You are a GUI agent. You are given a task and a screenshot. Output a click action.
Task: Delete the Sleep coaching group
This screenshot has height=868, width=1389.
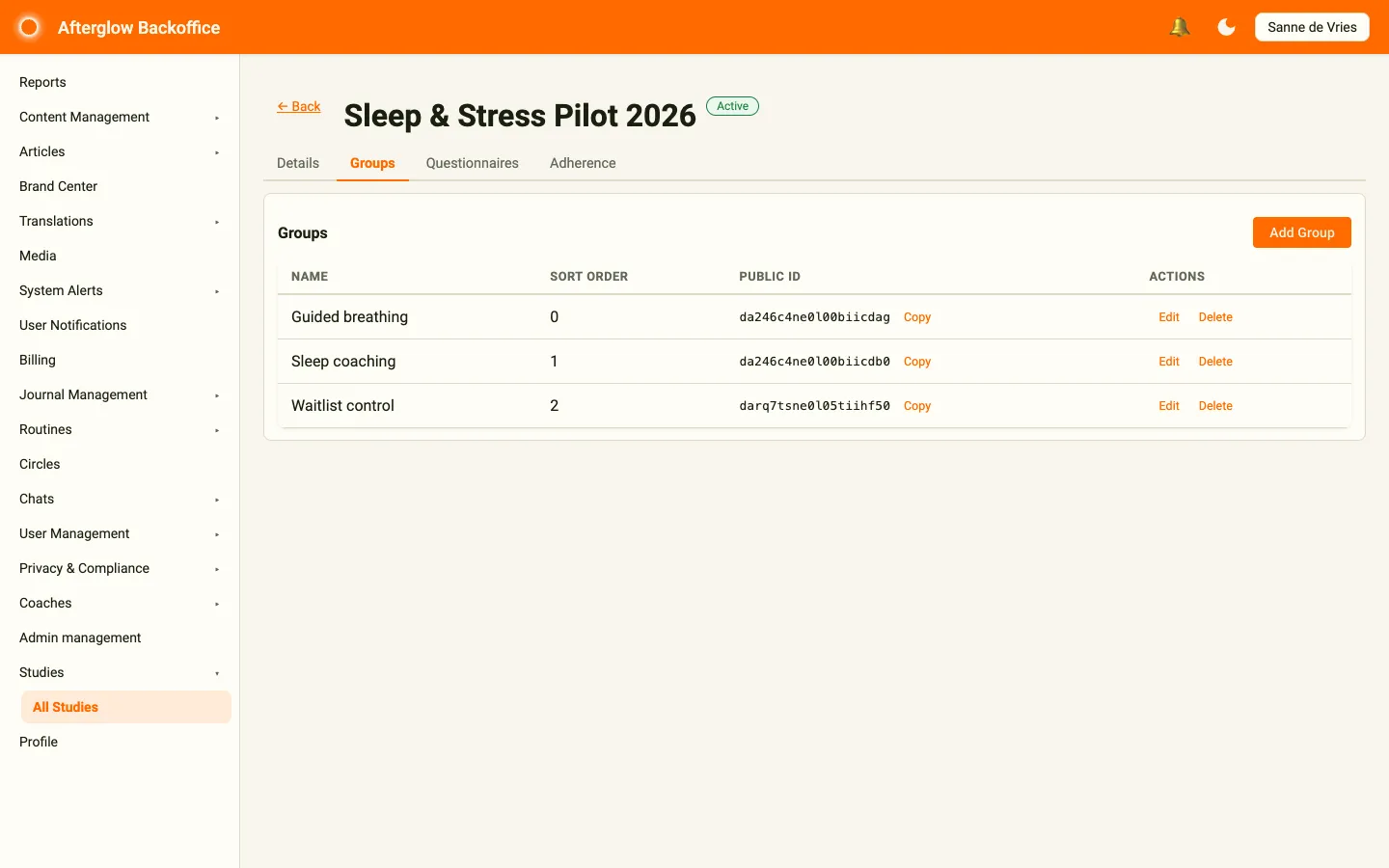[x=1215, y=362]
